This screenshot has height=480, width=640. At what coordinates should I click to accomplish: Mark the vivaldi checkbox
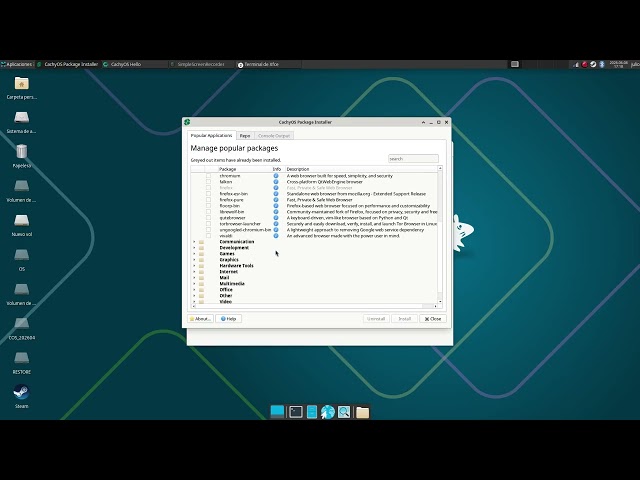coord(209,236)
